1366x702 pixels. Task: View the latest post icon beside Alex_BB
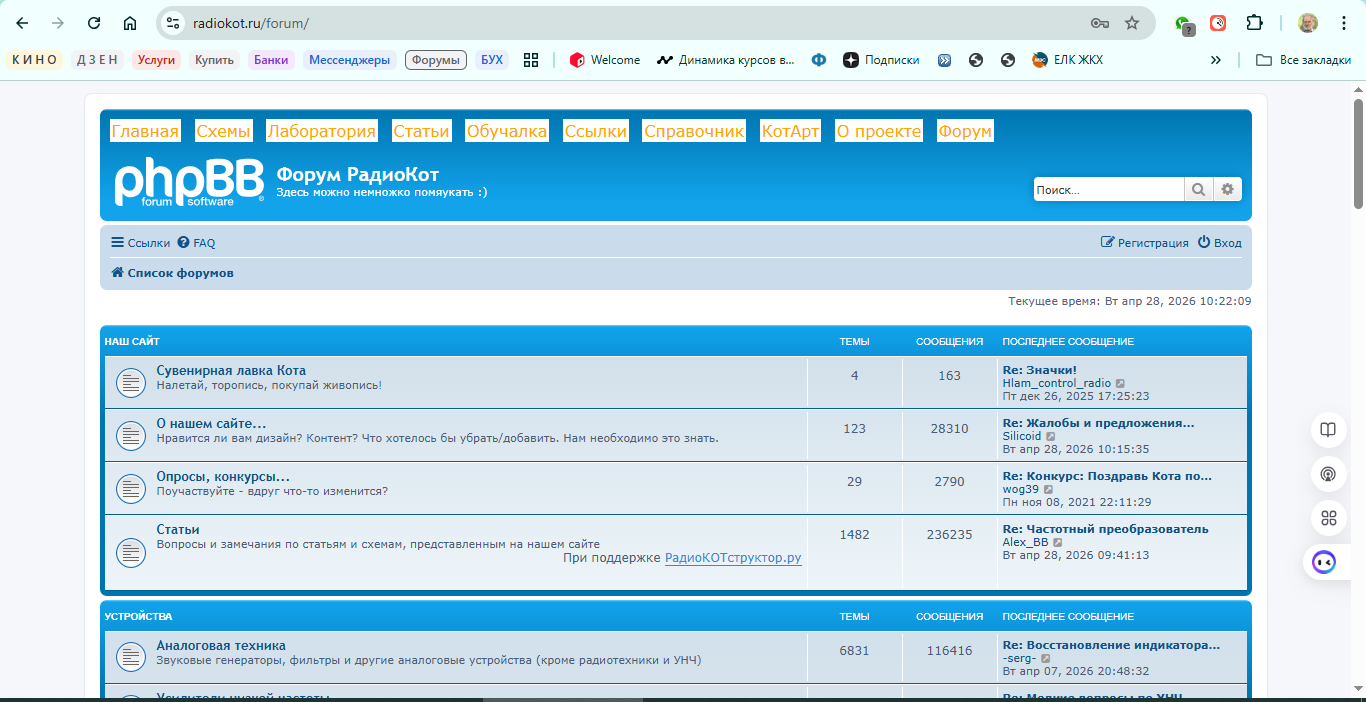(x=1058, y=542)
